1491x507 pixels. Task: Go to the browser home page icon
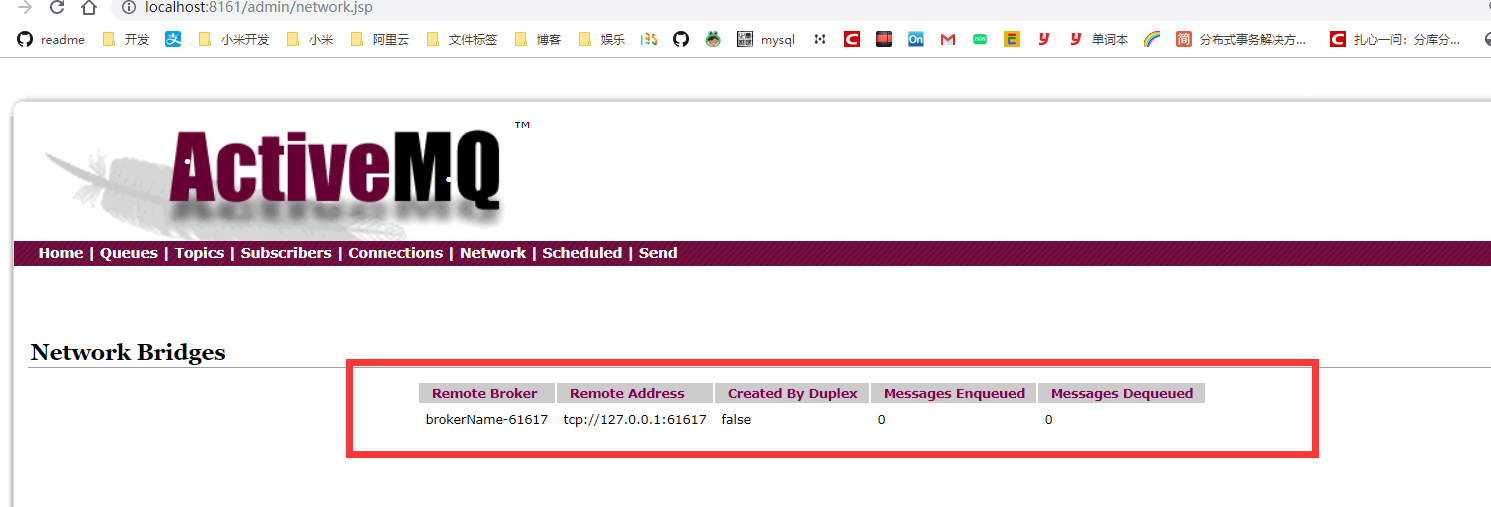point(89,8)
